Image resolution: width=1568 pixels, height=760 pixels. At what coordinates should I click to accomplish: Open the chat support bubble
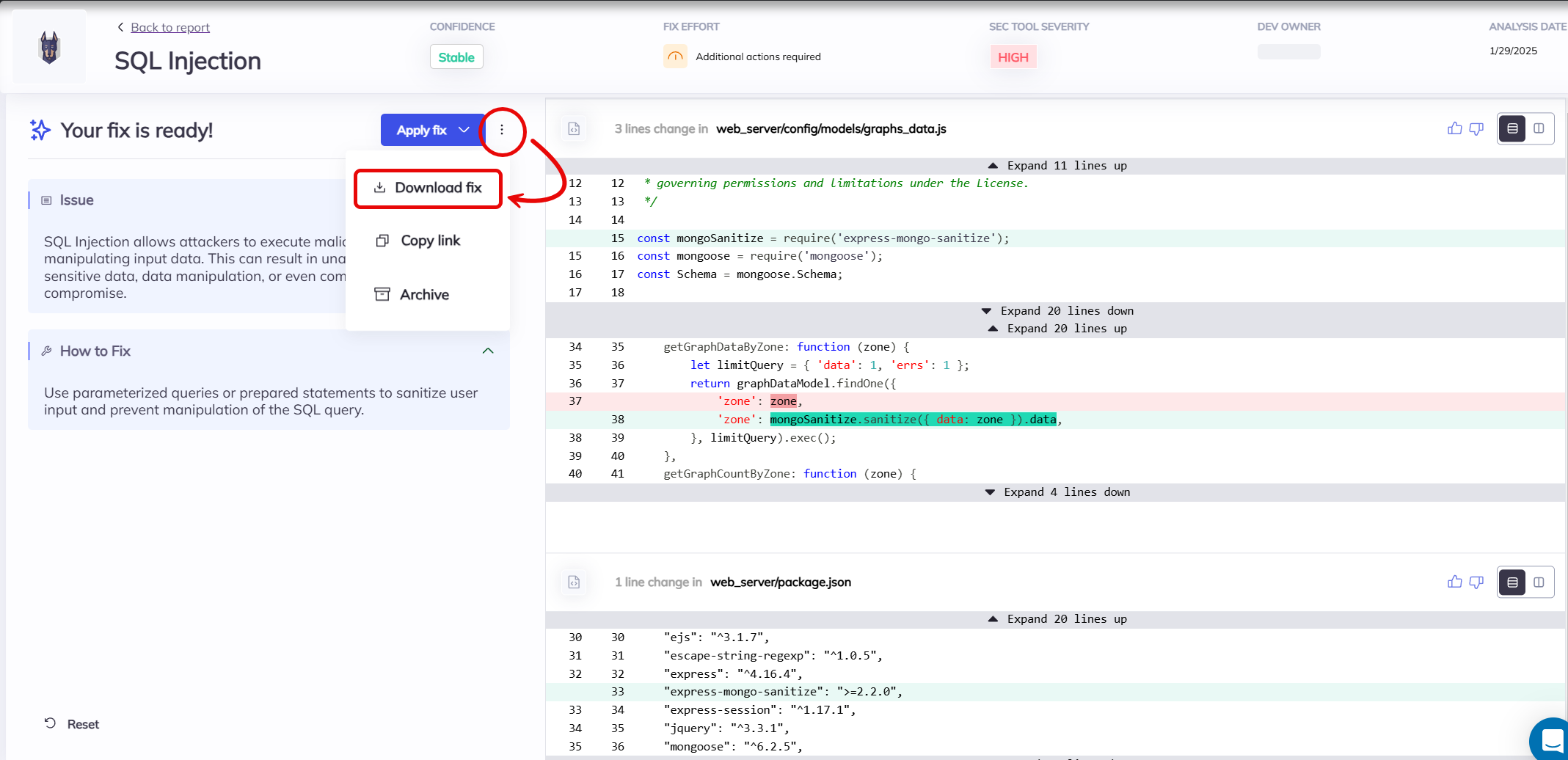(1551, 741)
